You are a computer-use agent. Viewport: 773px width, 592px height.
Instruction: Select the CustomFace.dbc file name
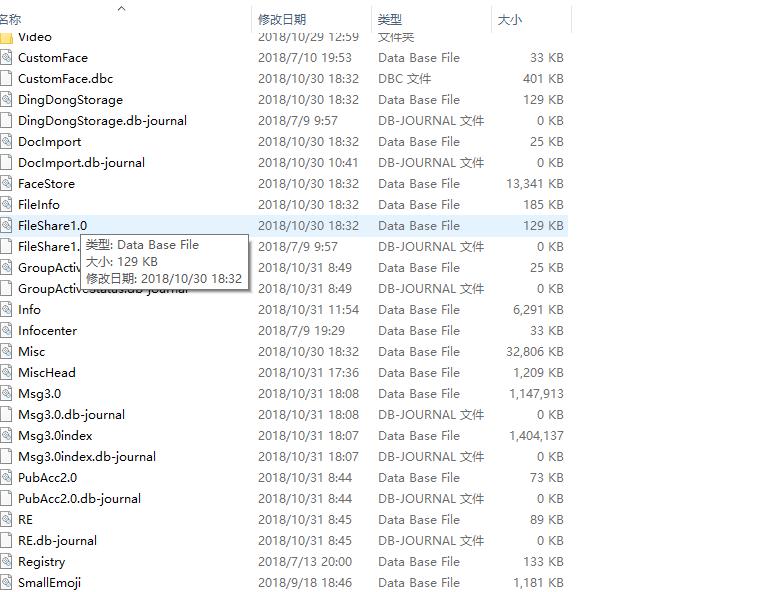pos(66,79)
